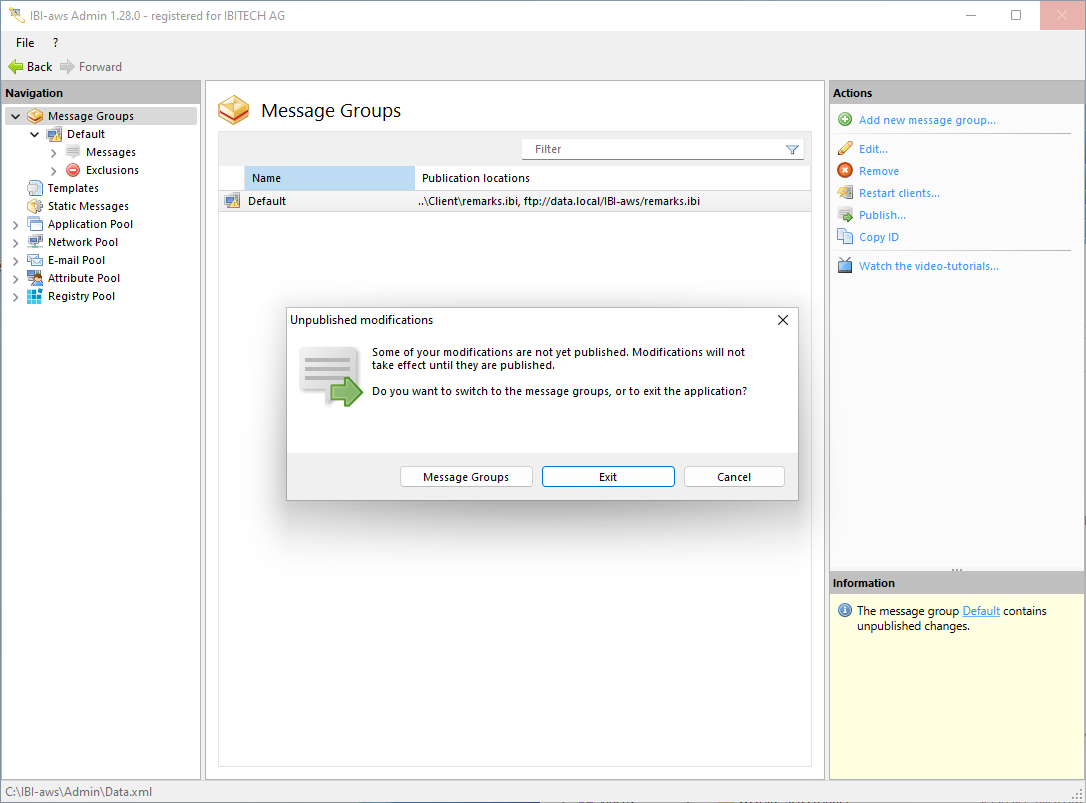Click the Restart clients icon
This screenshot has height=803, width=1086.
click(x=845, y=193)
